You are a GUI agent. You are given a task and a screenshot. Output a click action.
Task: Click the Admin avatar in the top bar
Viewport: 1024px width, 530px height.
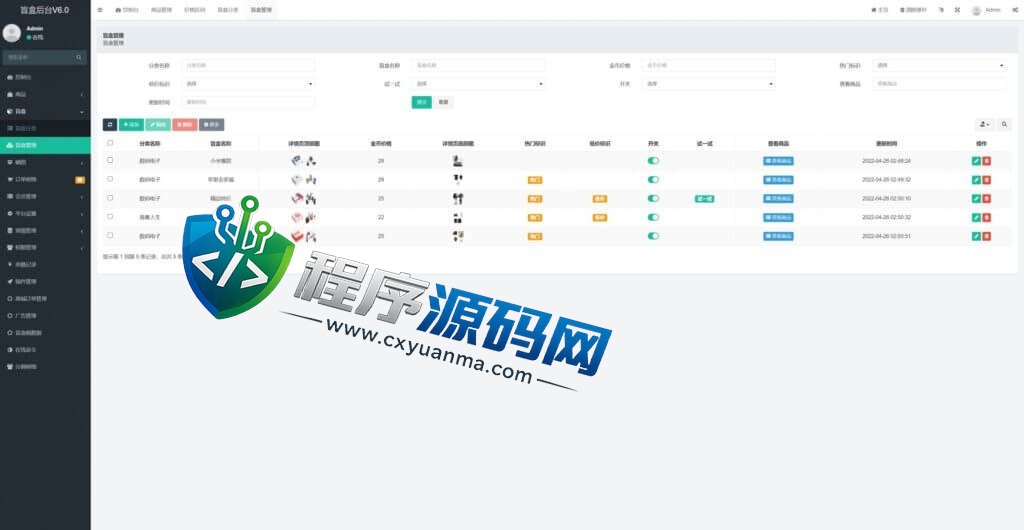[x=976, y=10]
